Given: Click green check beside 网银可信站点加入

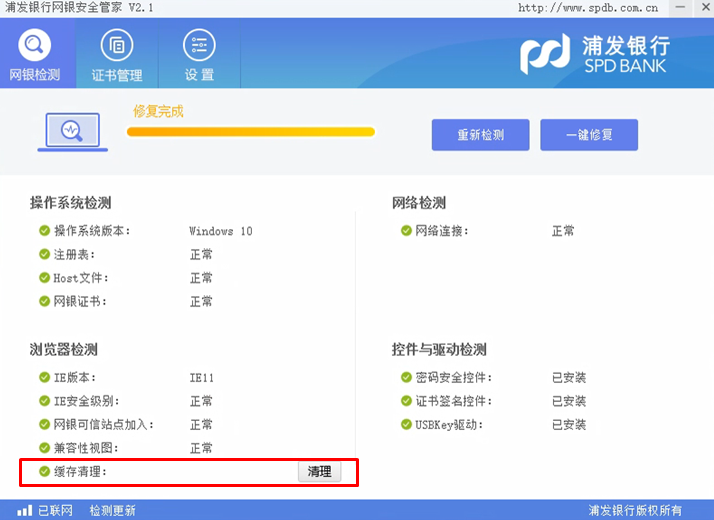Looking at the screenshot, I should pos(44,425).
